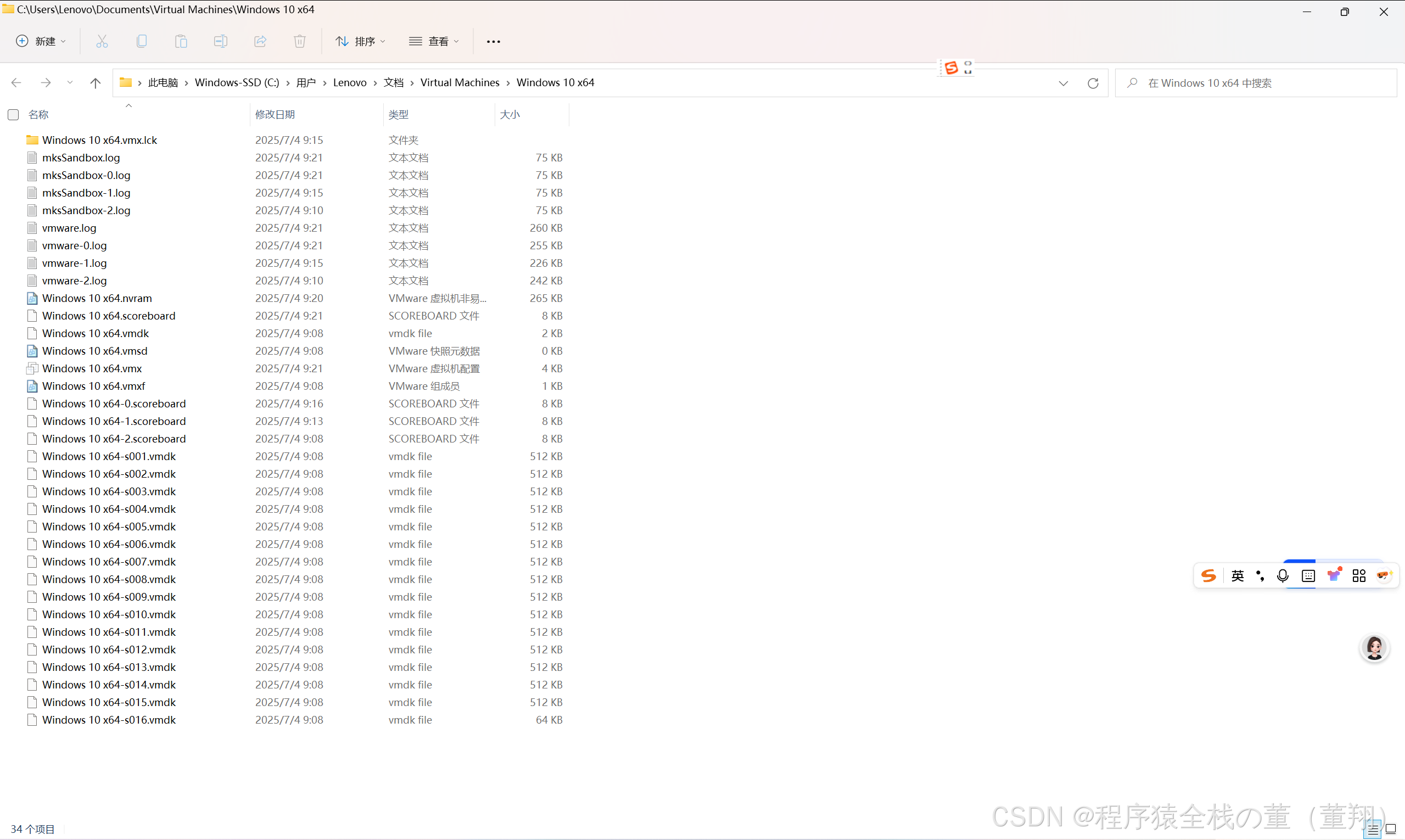Click the Cut scissors icon

point(102,41)
